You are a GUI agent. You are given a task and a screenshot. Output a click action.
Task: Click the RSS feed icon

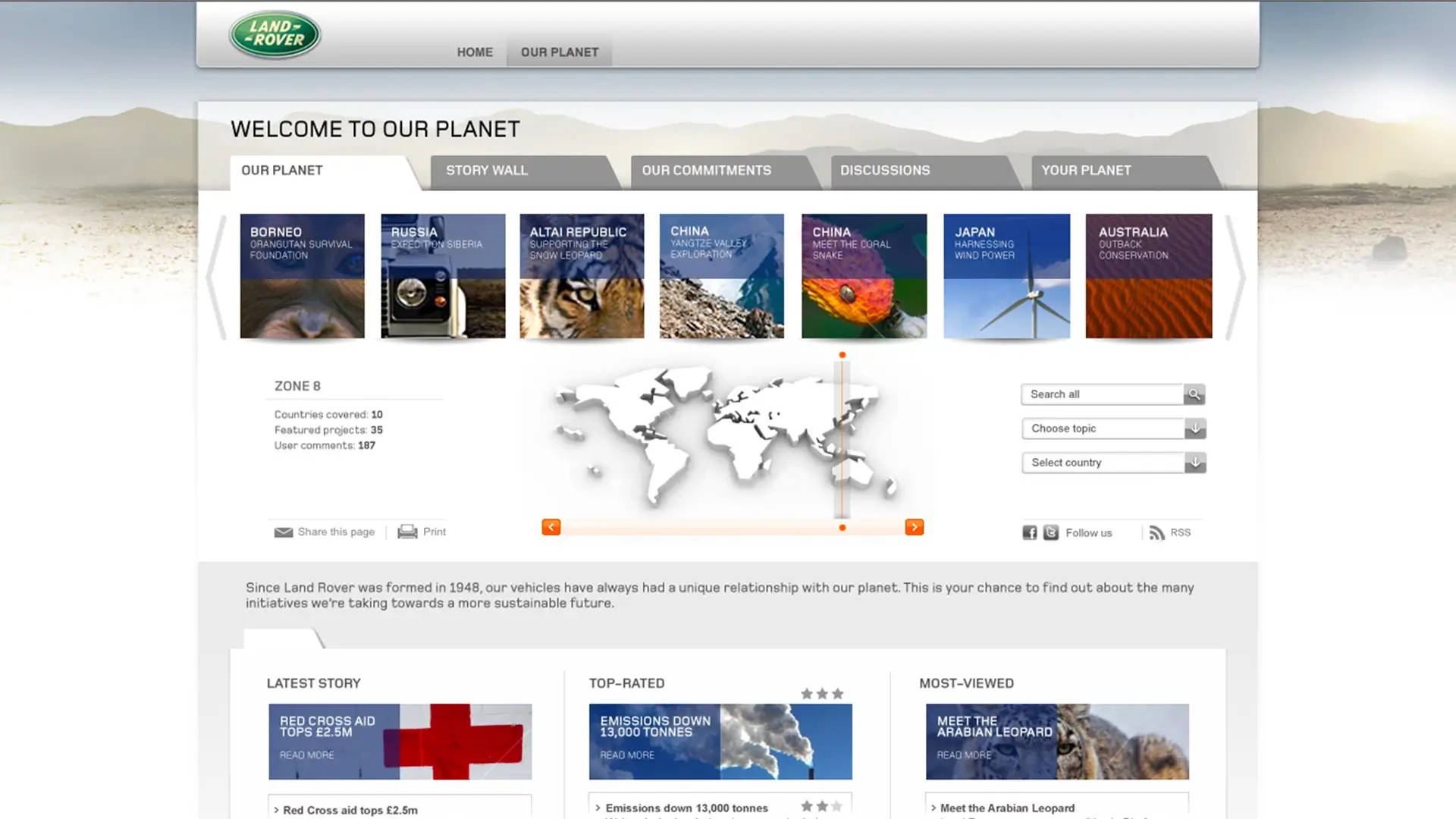point(1156,532)
